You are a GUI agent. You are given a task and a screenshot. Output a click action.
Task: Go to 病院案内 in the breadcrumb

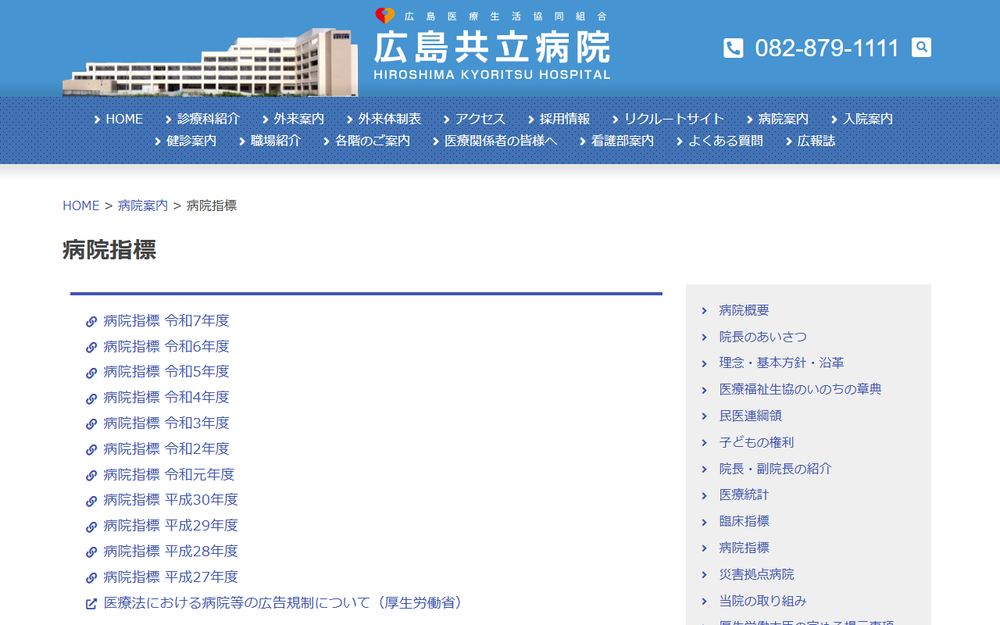(143, 205)
